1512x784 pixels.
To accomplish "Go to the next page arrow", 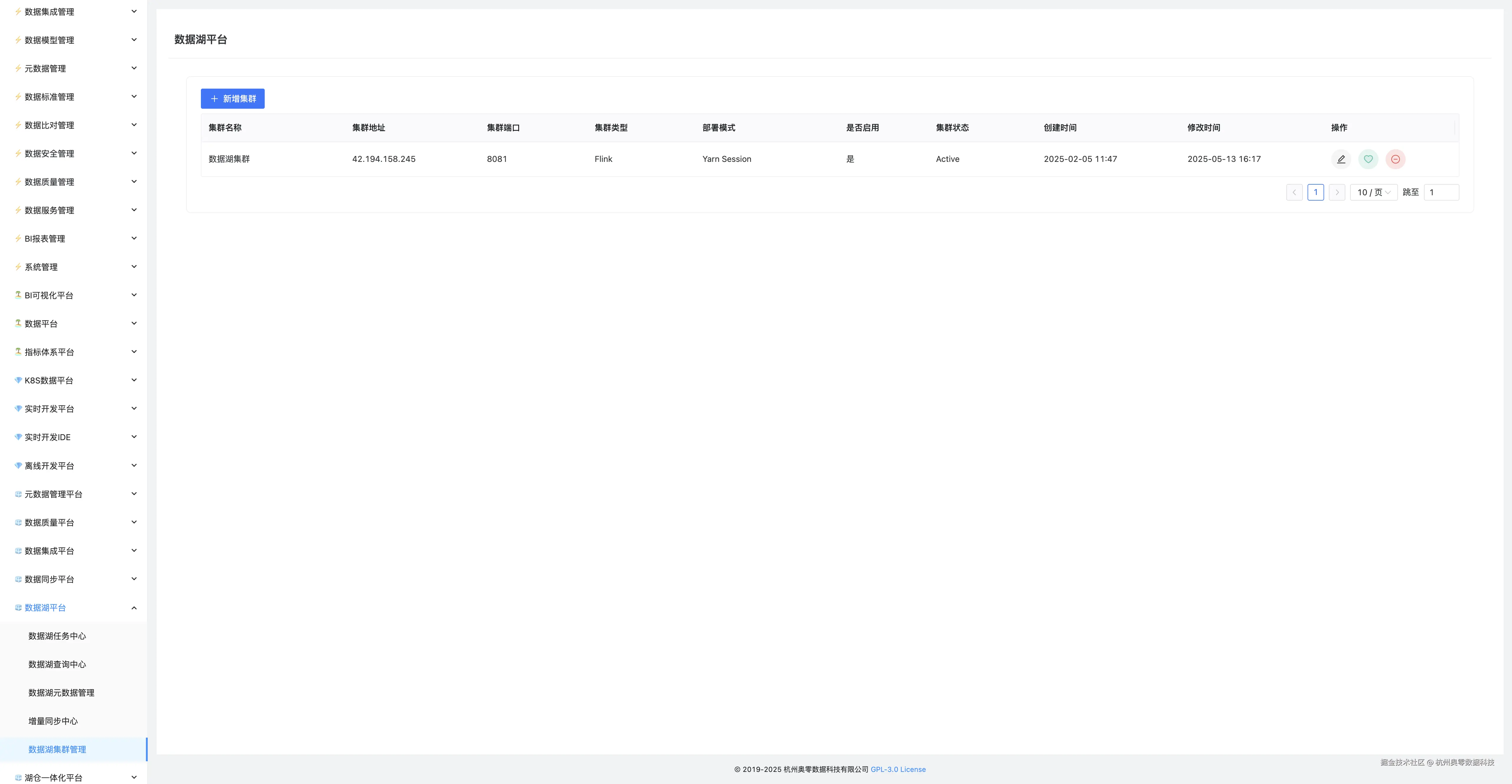I will 1337,193.
